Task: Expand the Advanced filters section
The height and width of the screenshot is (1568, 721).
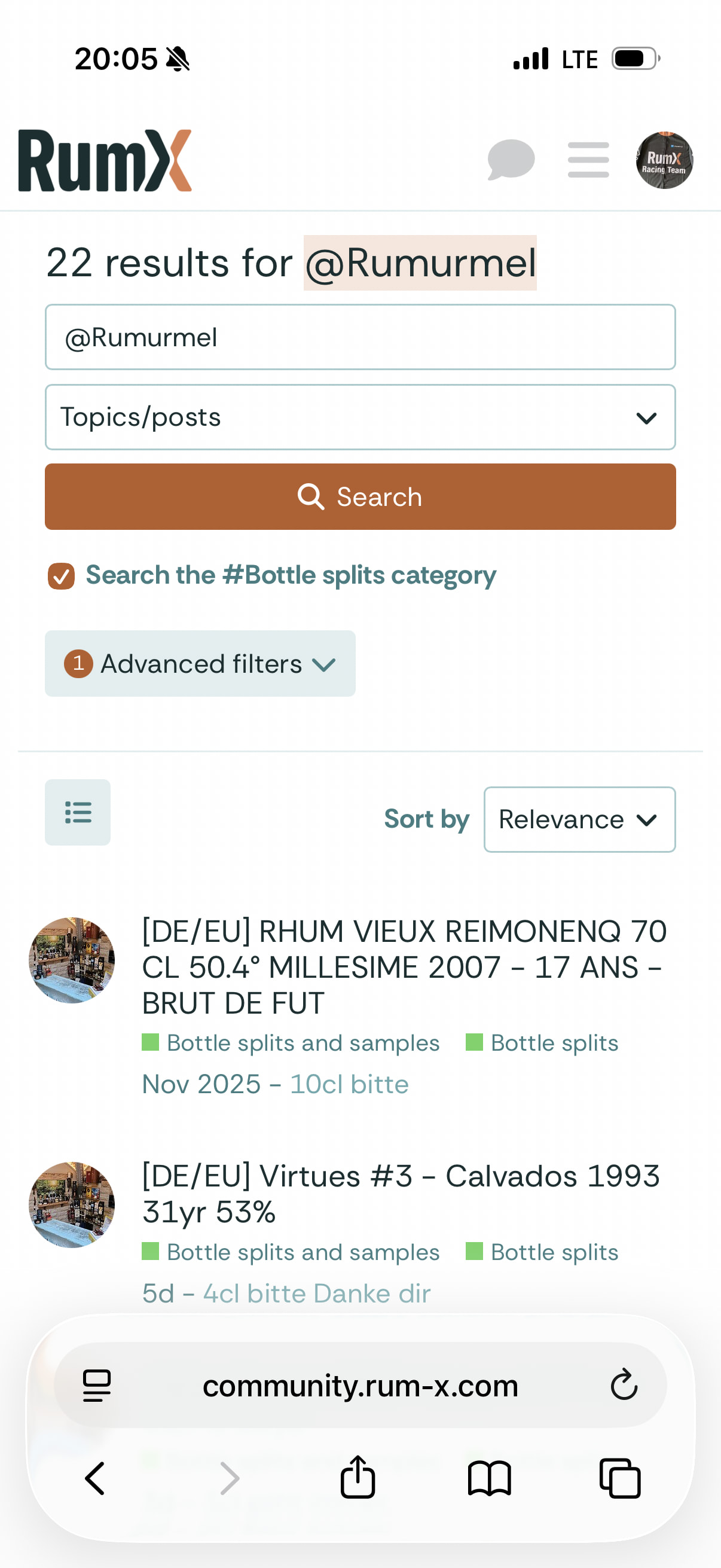Action: pos(200,663)
